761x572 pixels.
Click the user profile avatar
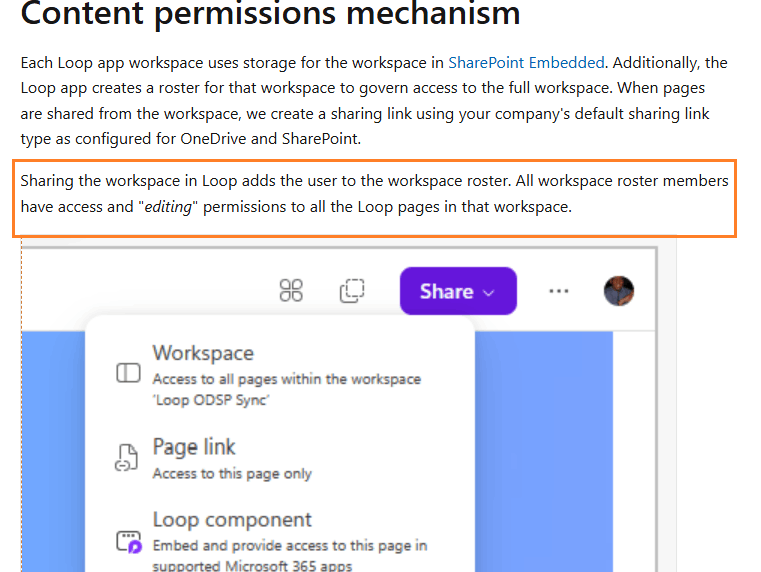pyautogui.click(x=619, y=291)
